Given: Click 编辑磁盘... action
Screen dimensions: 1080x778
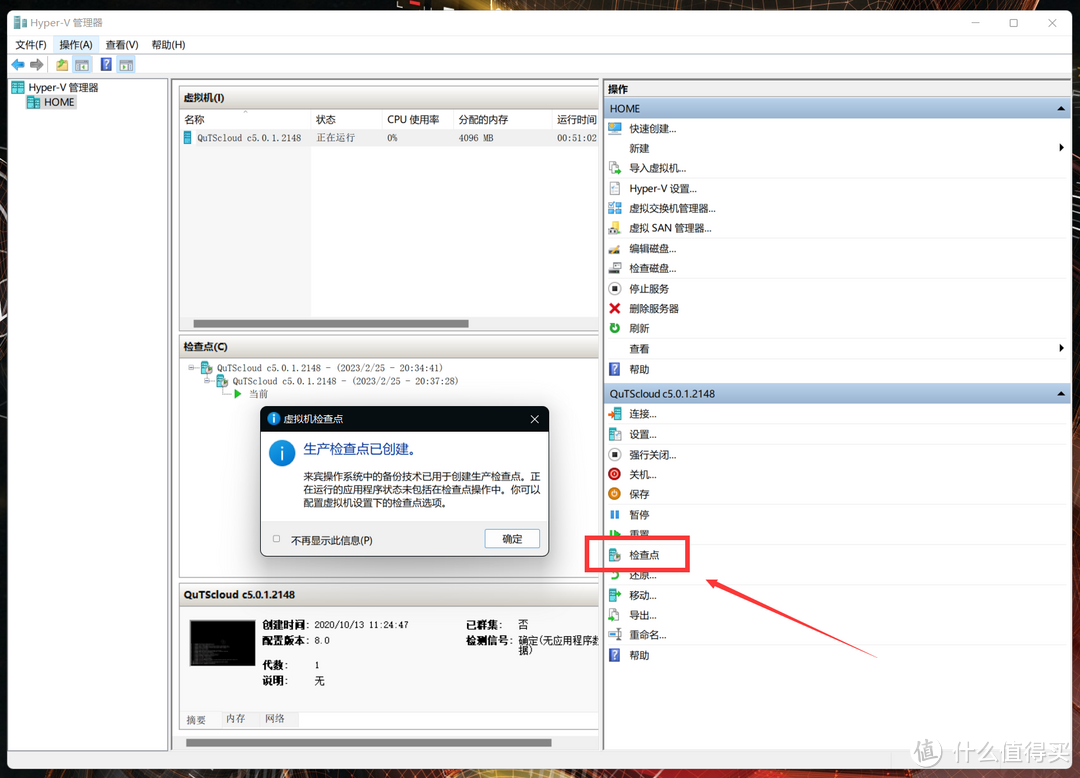Looking at the screenshot, I should 652,249.
